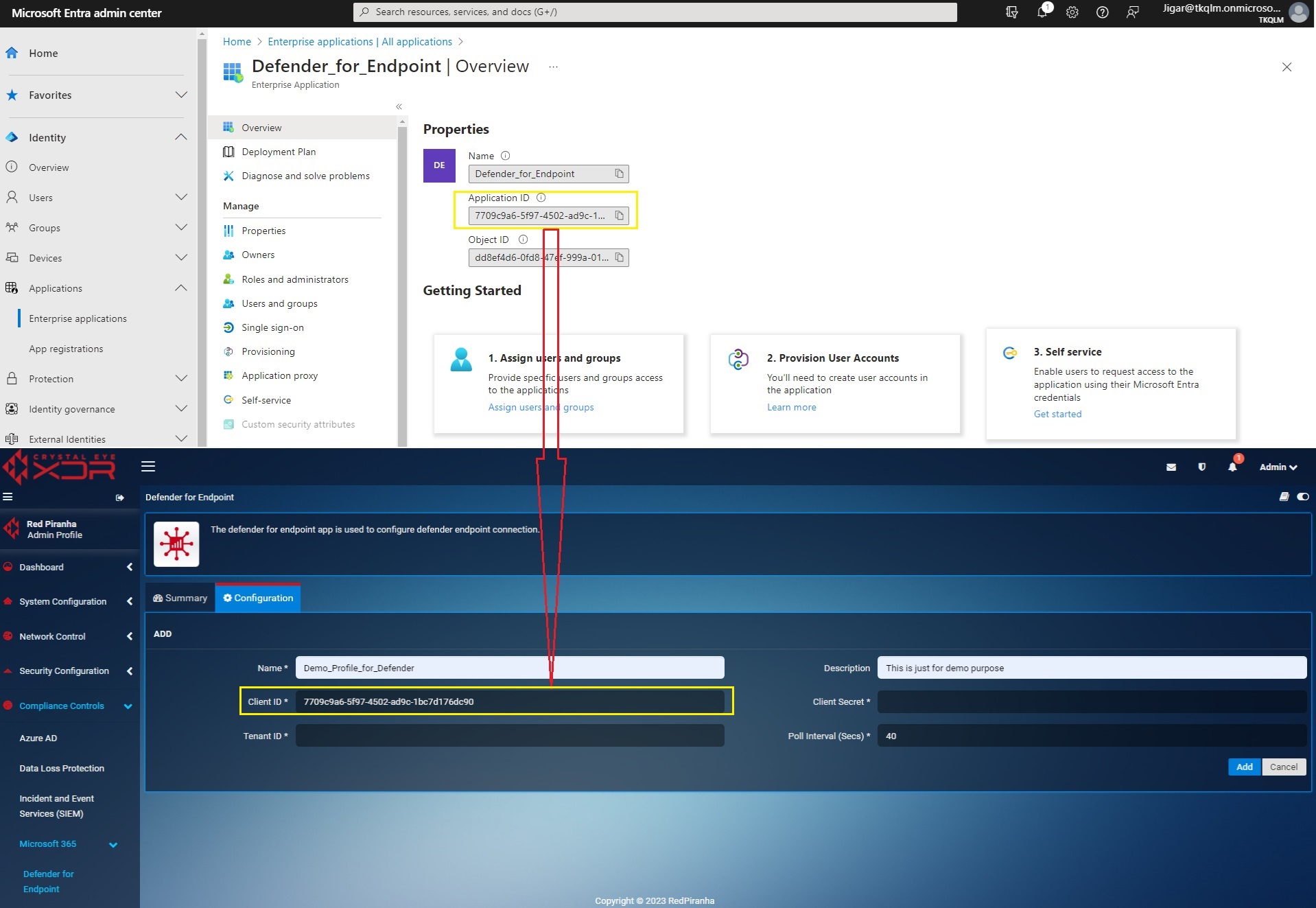
Task: Expand the Devices menu
Action: (181, 258)
